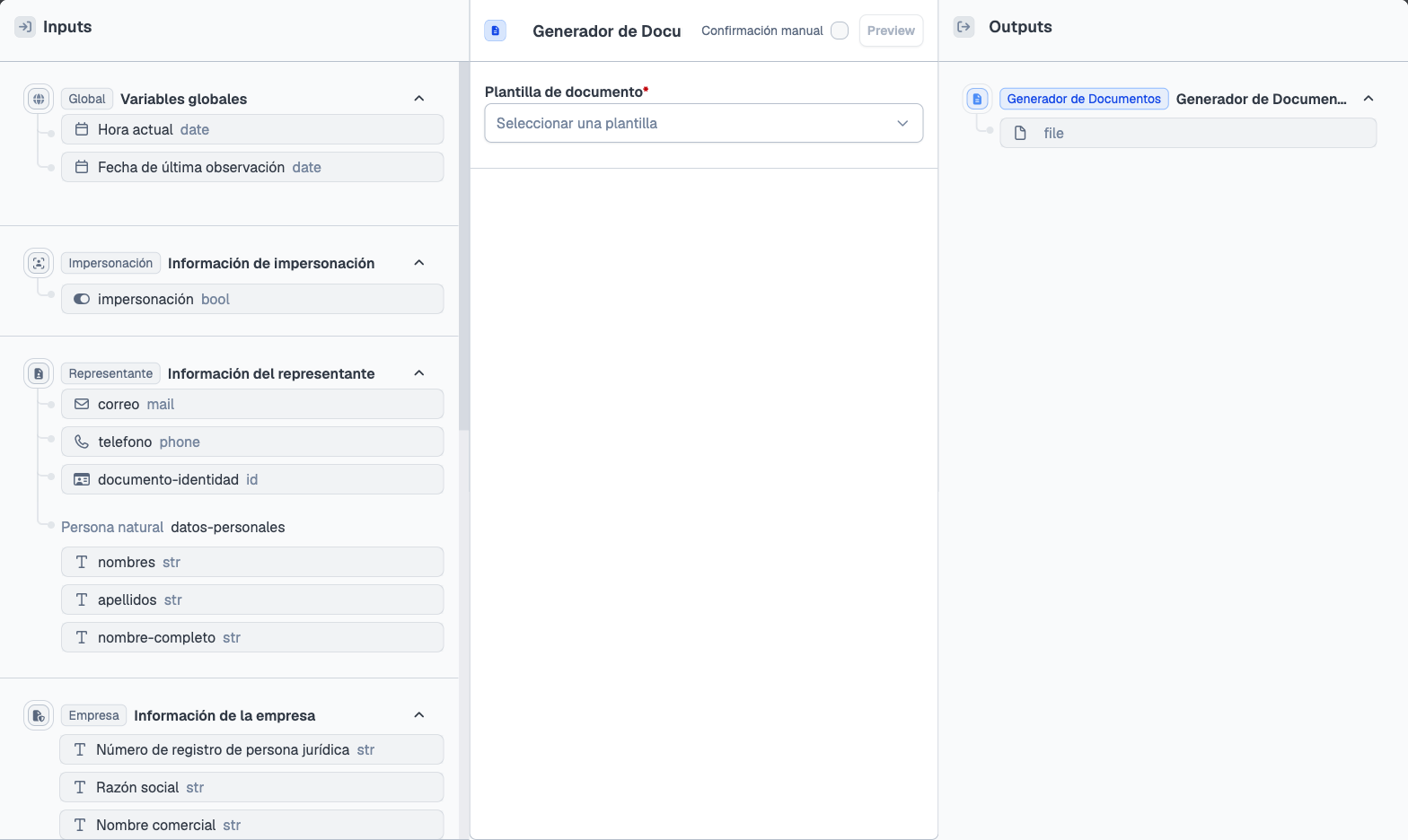Select the Hora actual date variable
The height and width of the screenshot is (840, 1408).
click(x=252, y=129)
